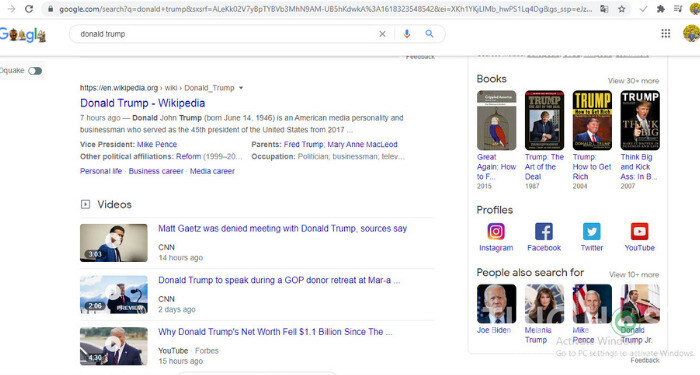Image resolution: width=700 pixels, height=375 pixels.
Task: Open Donald Trump to speak GOP donor link
Action: [x=279, y=280]
